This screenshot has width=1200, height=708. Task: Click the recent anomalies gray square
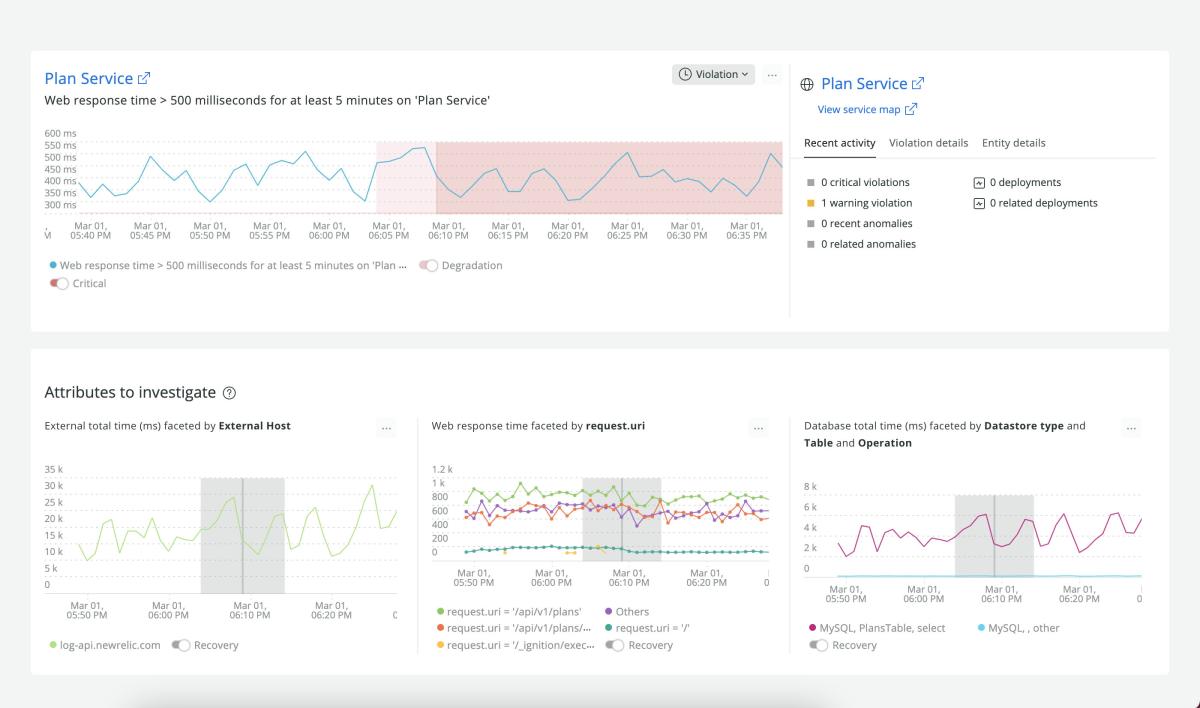coord(811,224)
